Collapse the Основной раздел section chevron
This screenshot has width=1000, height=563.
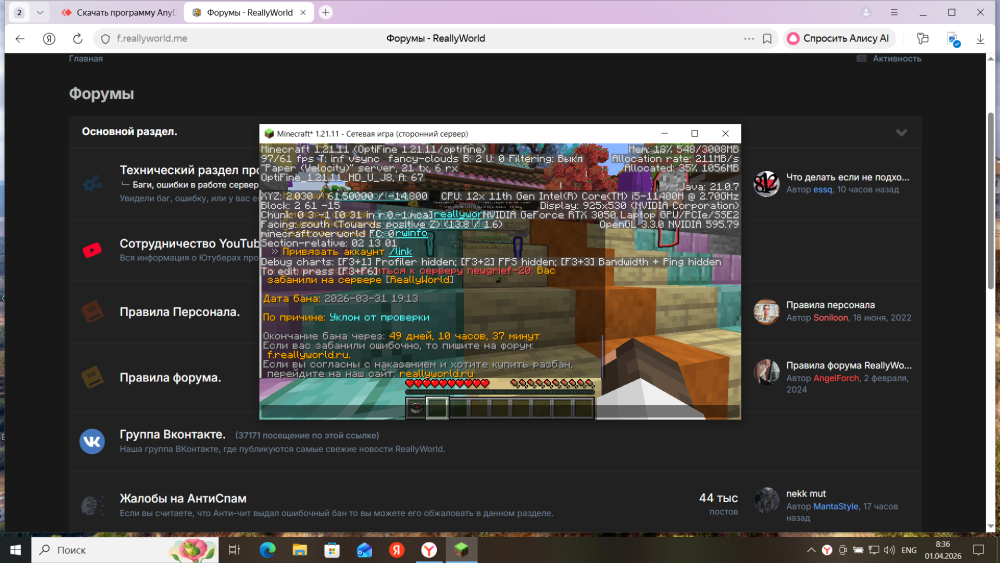(x=901, y=133)
